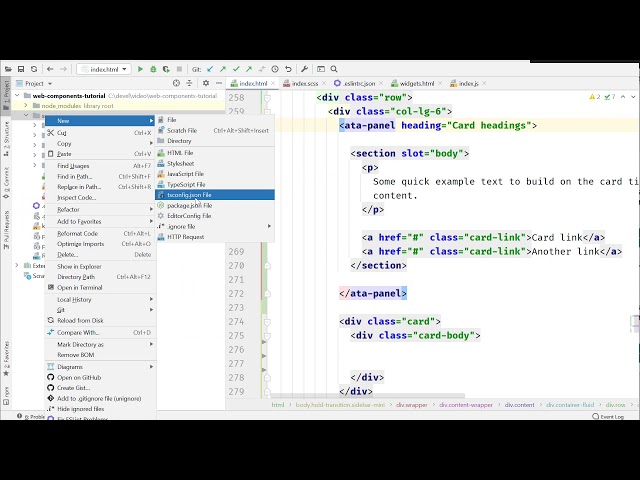Click the Search Everywhere magnifier icon
Viewport: 640px width, 480px height.
(334, 69)
